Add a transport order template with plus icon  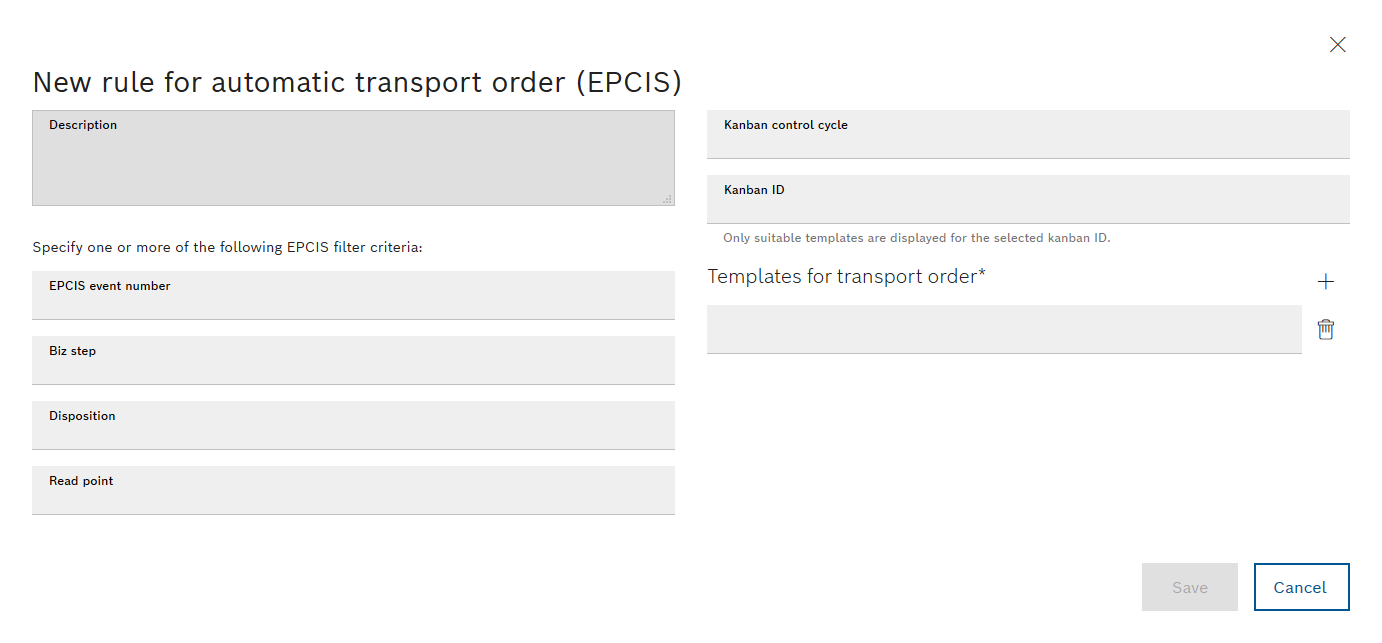(x=1326, y=282)
